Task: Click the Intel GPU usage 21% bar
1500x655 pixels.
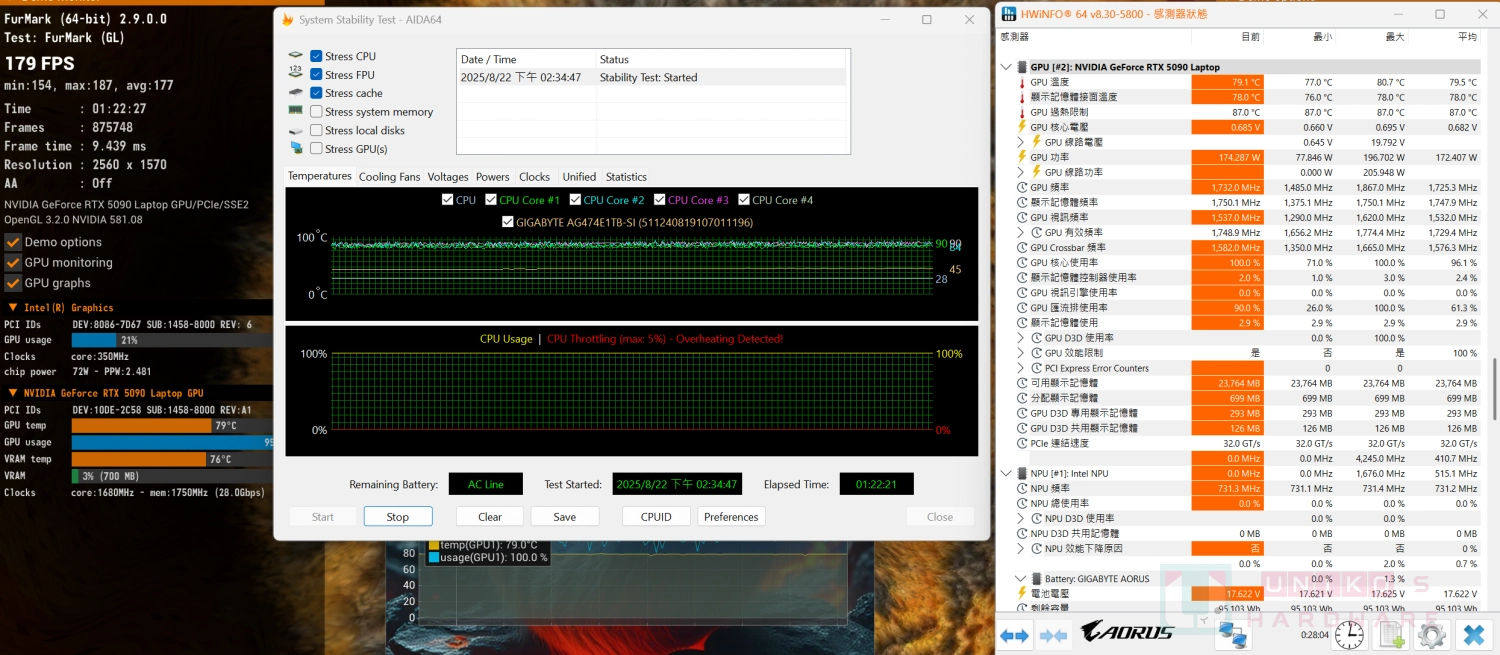Action: (x=171, y=340)
